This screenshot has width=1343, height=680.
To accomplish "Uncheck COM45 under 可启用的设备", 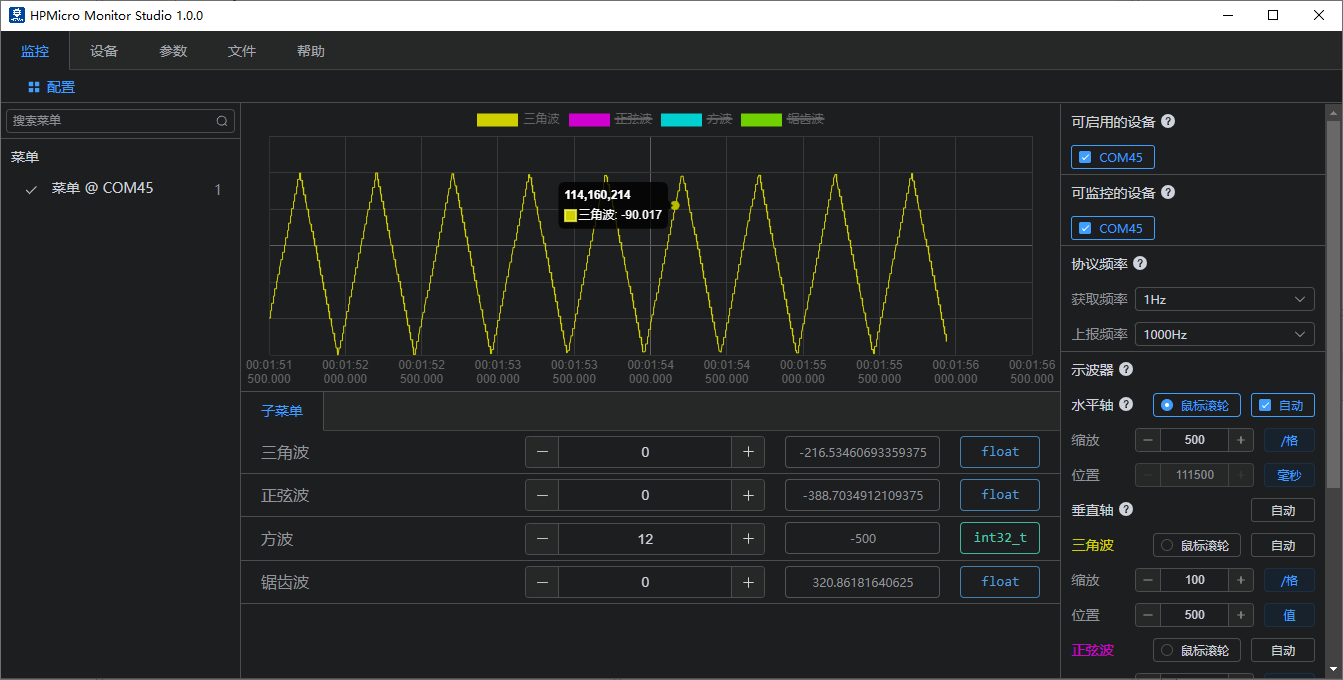I will (x=1085, y=157).
